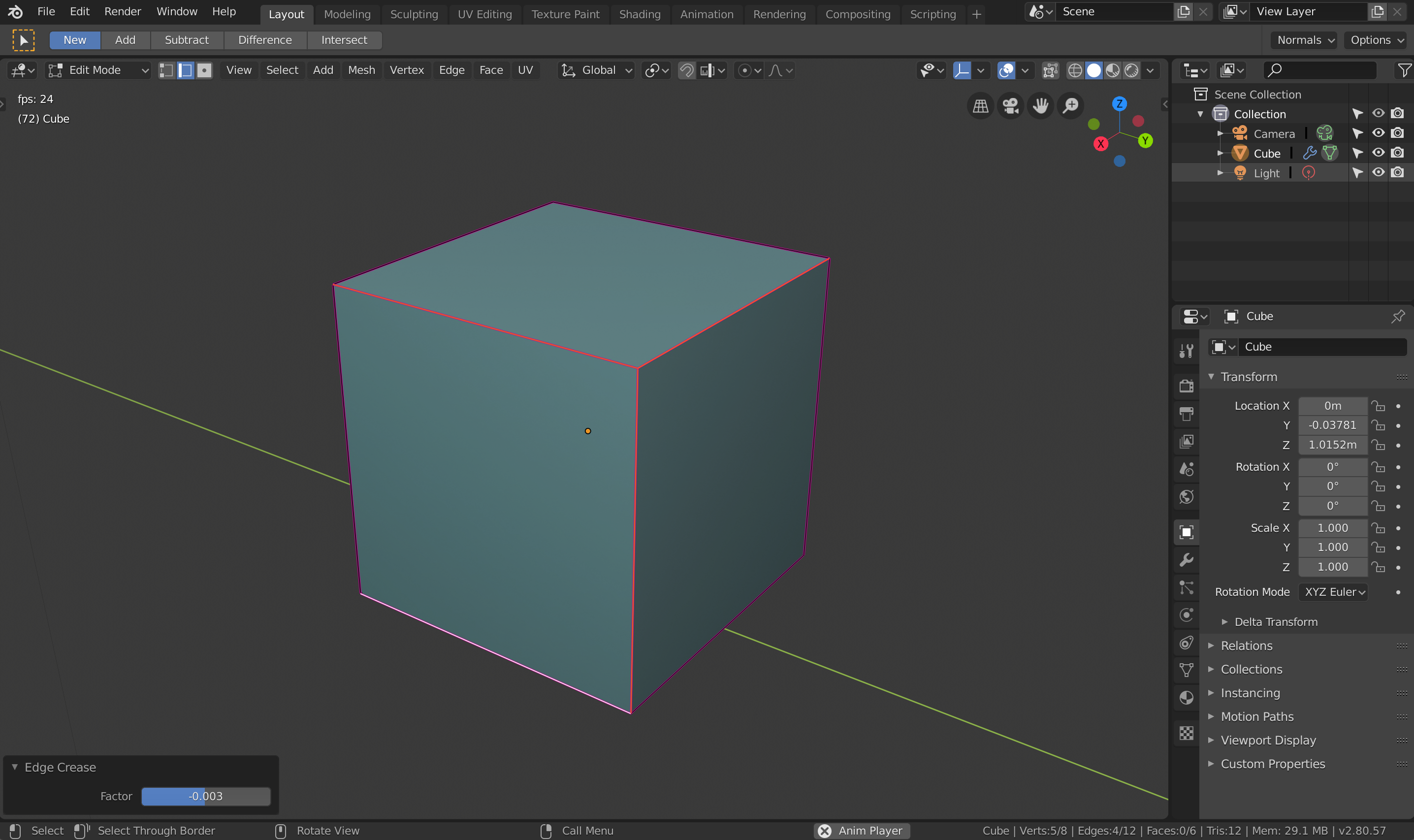The image size is (1414, 840).
Task: Open the Physics properties tab icon
Action: coord(1187,614)
